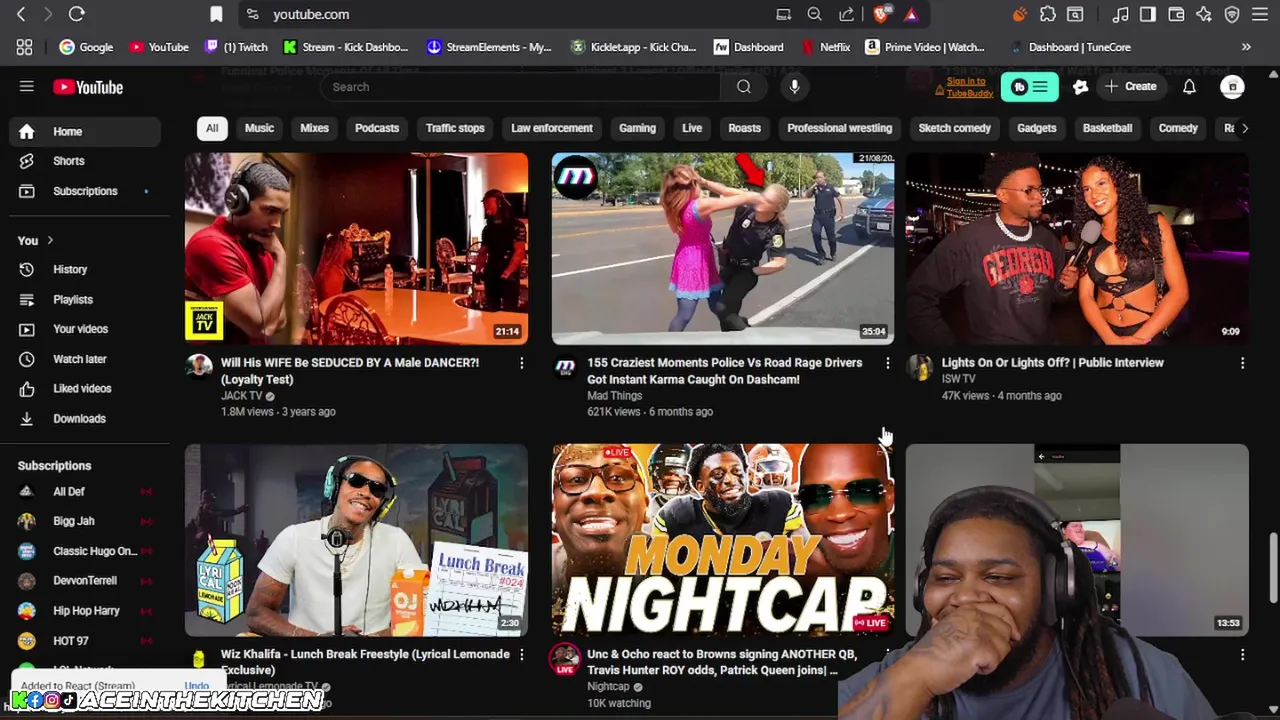Click the search magnifier button
This screenshot has width=1280, height=720.
(744, 87)
